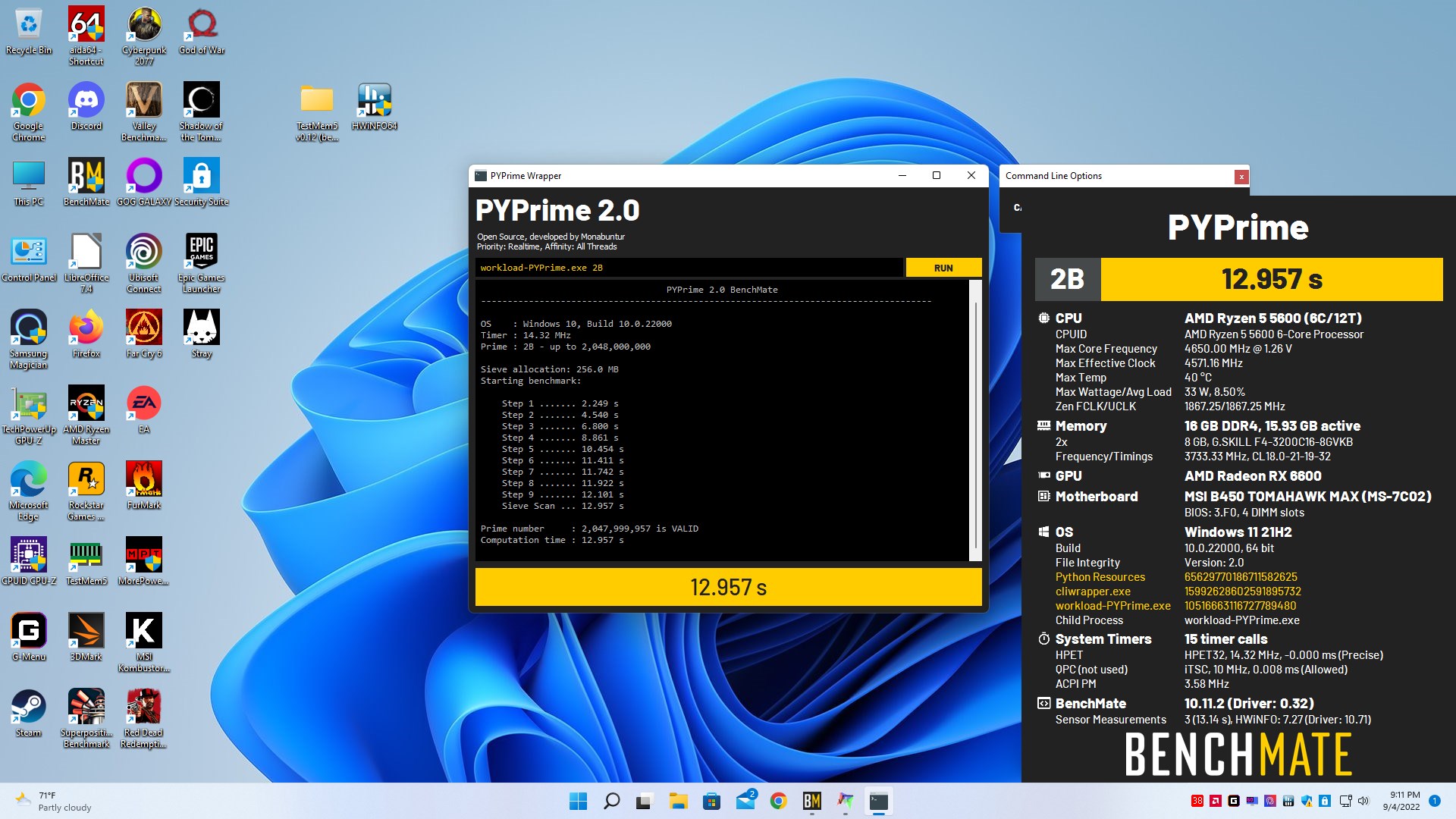This screenshot has height=819, width=1456.
Task: Click the yellow RUN button in PYPrime
Action: [x=943, y=268]
